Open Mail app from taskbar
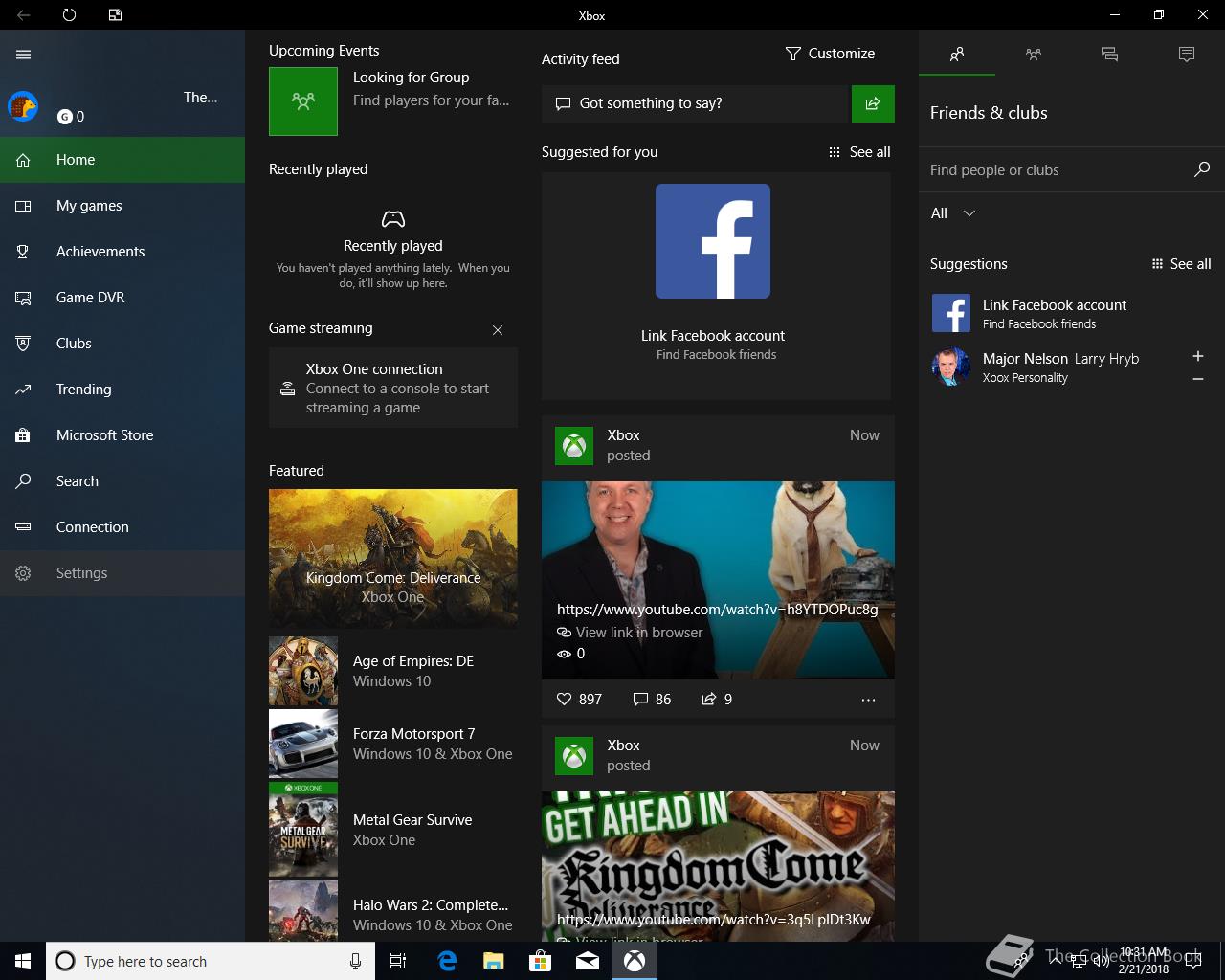 tap(588, 961)
